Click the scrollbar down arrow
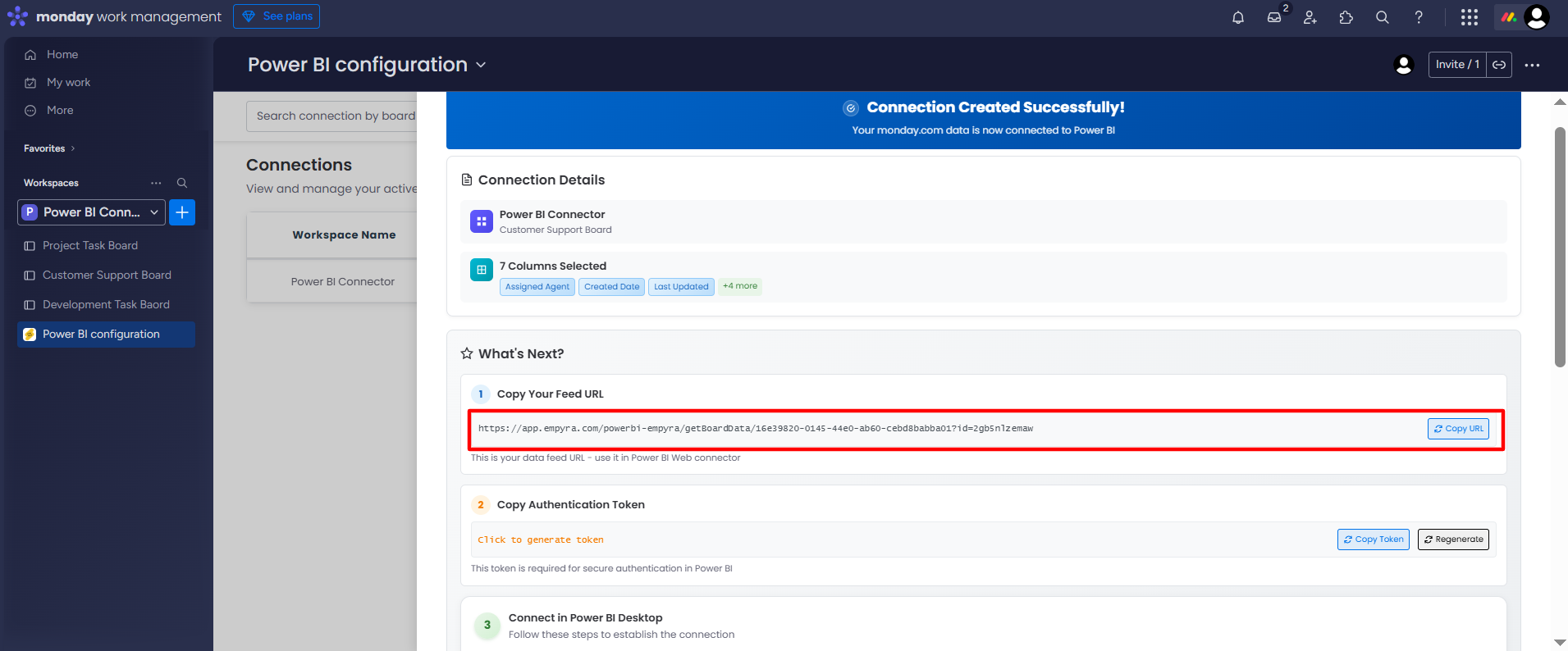The width and height of the screenshot is (1568, 651). click(x=1560, y=643)
